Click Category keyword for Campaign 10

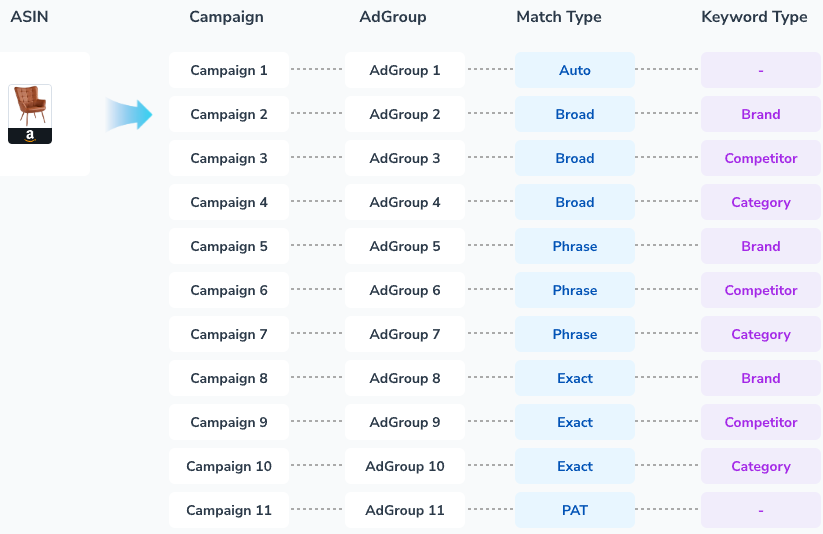click(x=761, y=467)
